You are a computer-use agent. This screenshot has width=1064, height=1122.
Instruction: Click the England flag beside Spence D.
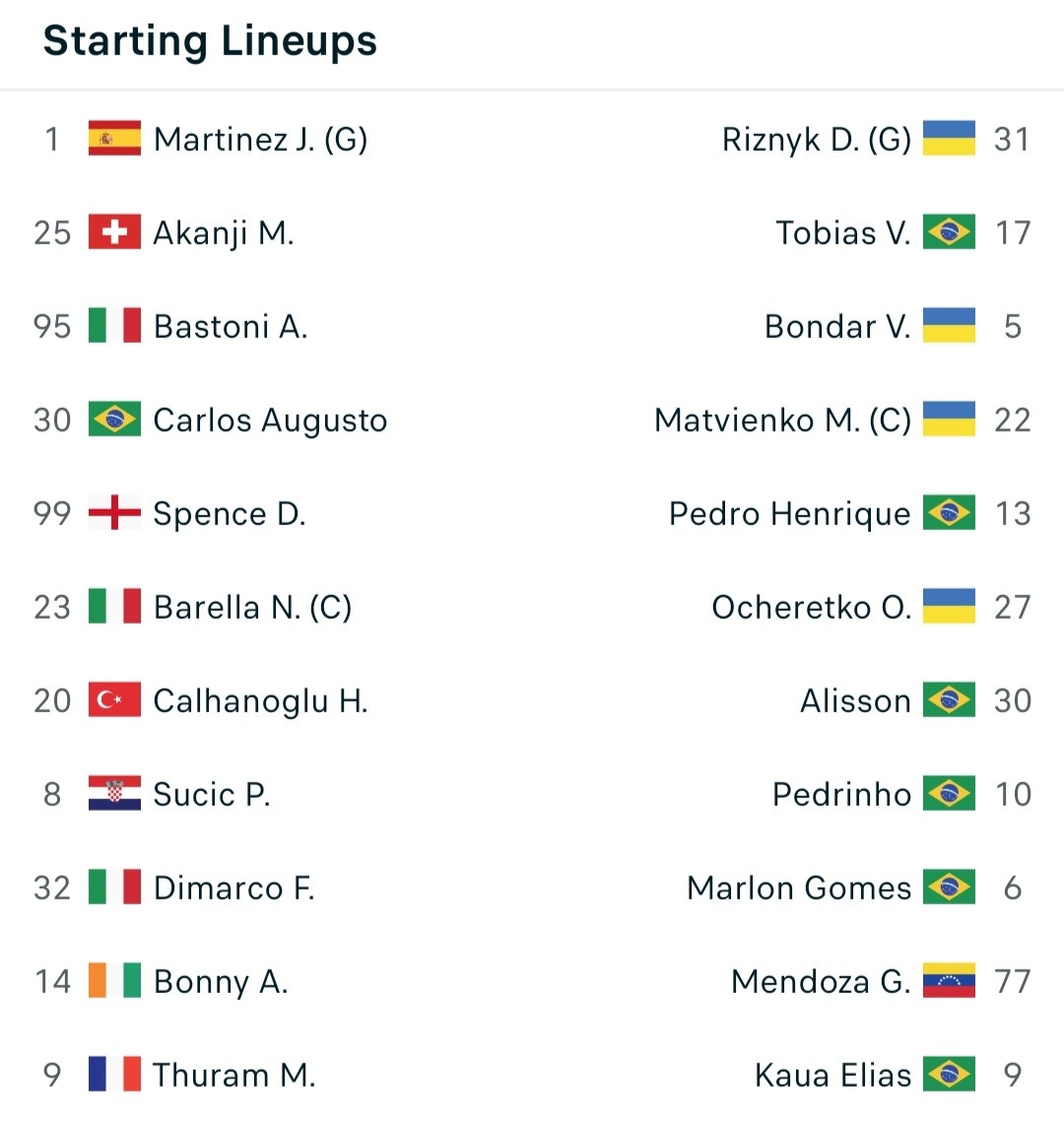(x=114, y=512)
